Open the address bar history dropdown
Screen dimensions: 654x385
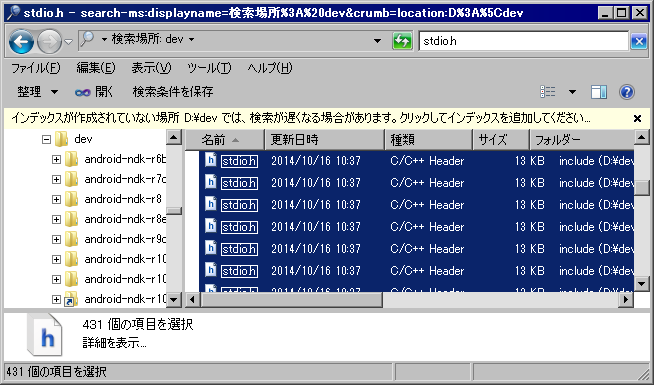[x=377, y=41]
